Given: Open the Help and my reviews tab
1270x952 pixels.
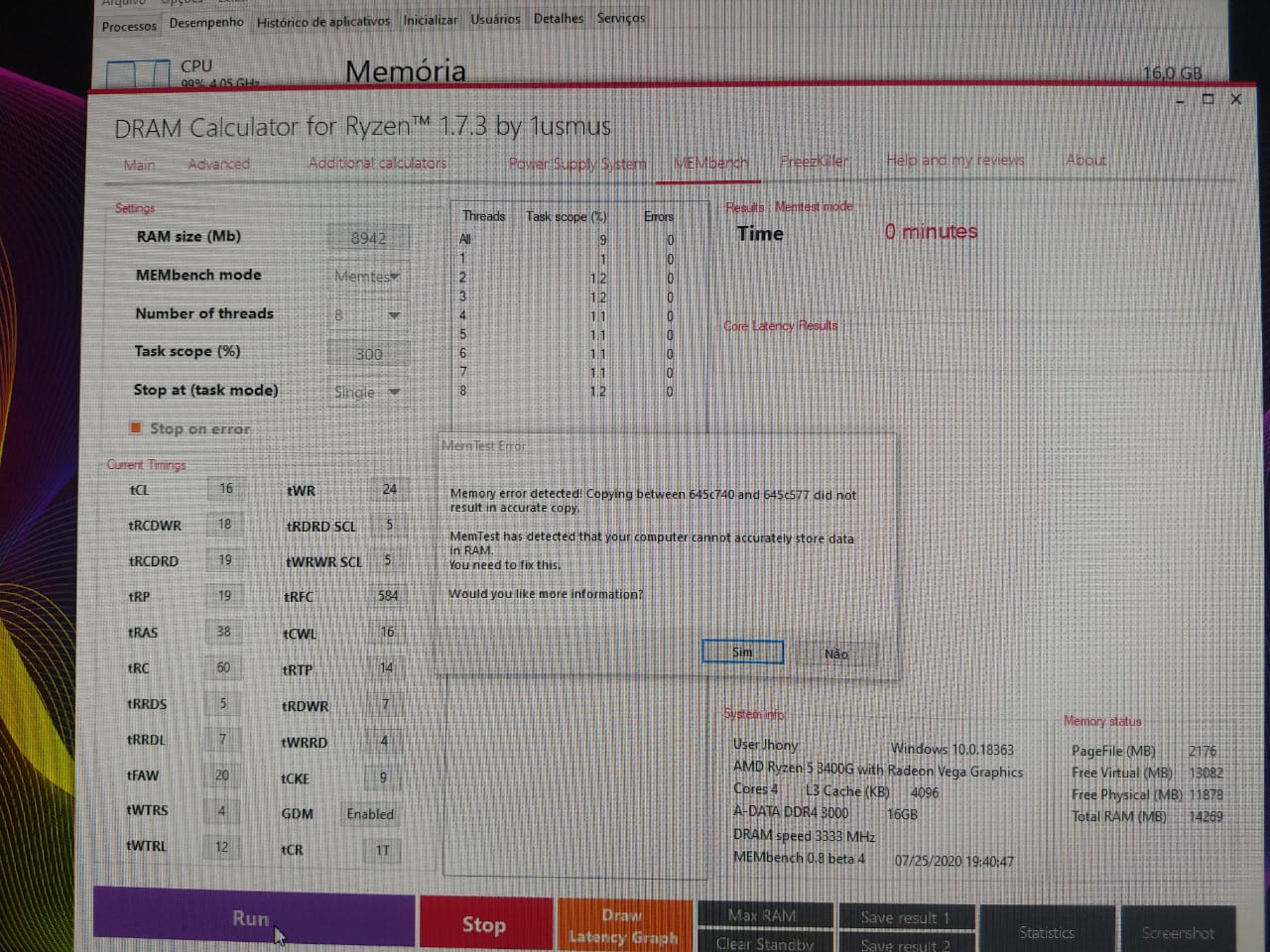Looking at the screenshot, I should (x=954, y=160).
